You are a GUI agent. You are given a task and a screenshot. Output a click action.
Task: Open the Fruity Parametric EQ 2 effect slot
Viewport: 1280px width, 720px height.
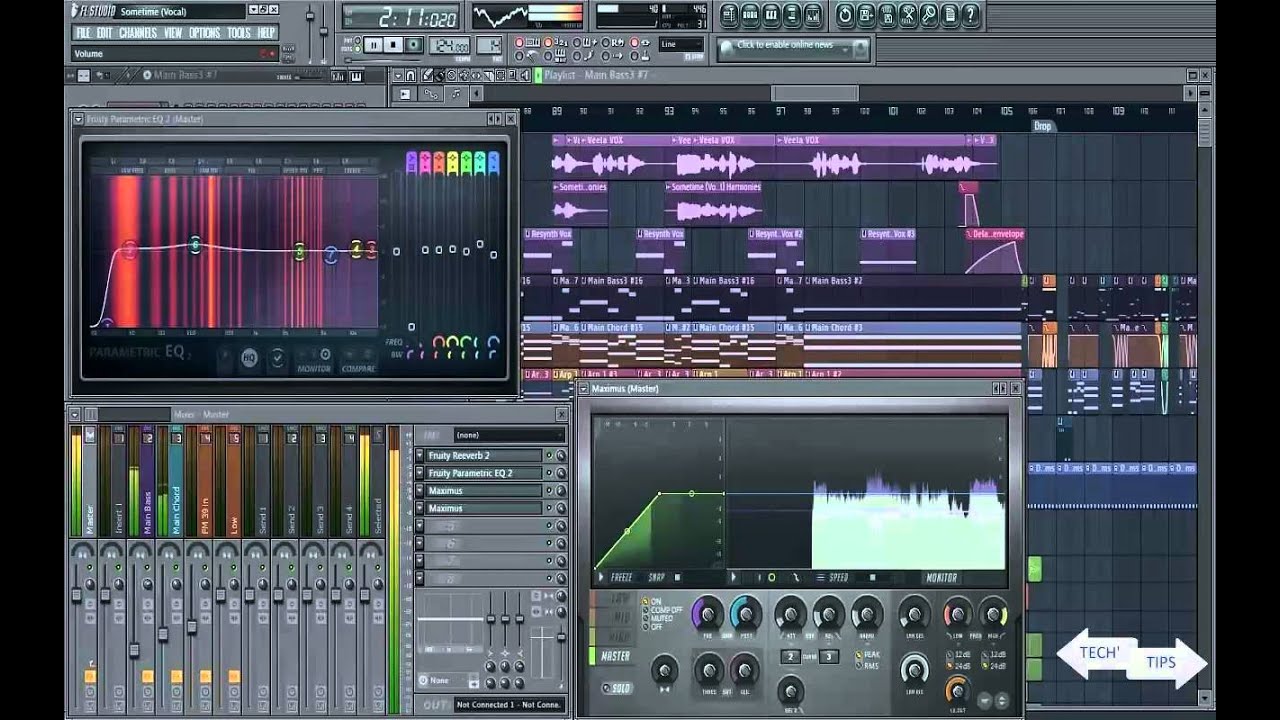coord(484,473)
